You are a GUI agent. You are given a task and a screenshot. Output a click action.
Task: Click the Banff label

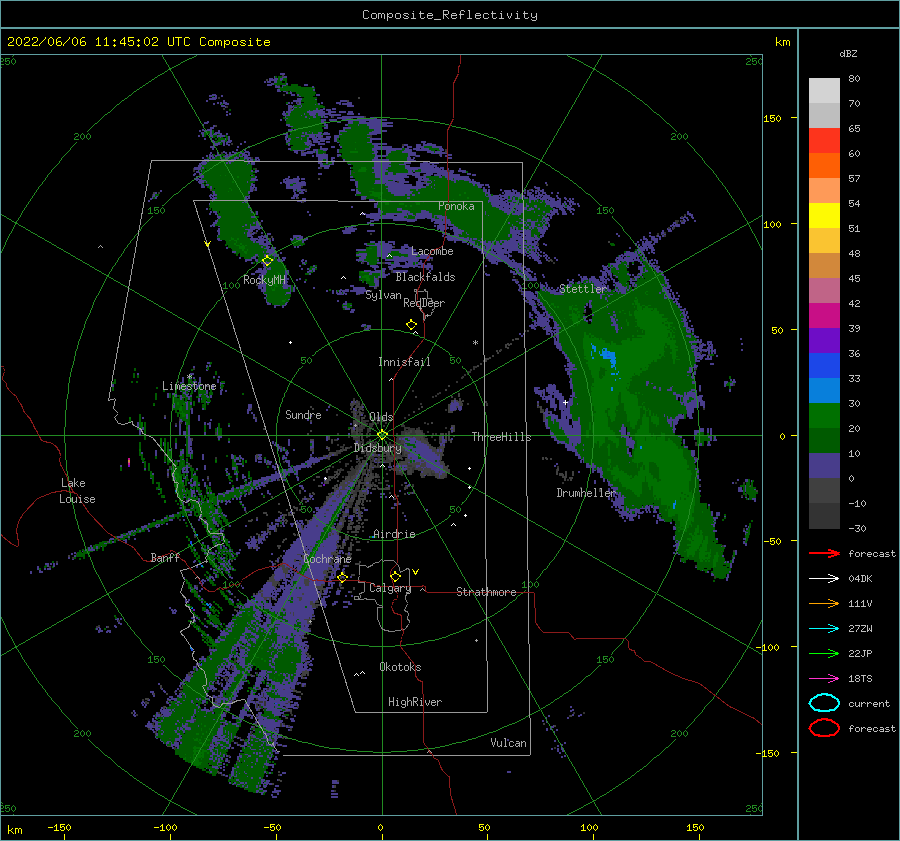(165, 557)
